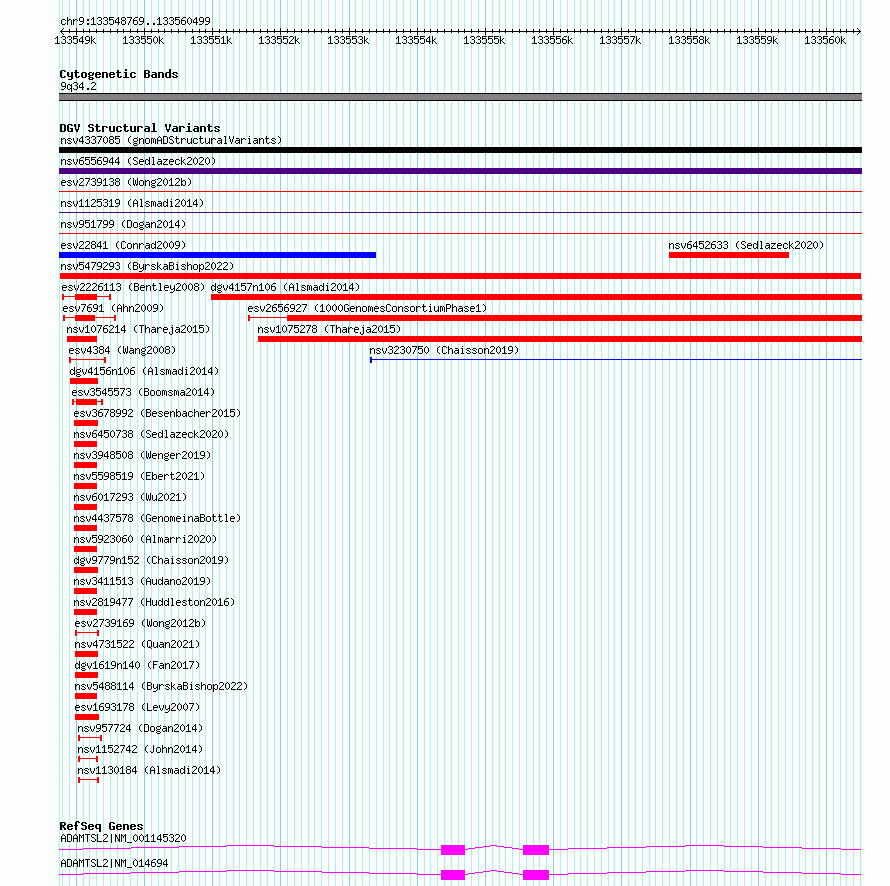
Task: Select the DGV Structural Variants track title
Action: point(140,128)
